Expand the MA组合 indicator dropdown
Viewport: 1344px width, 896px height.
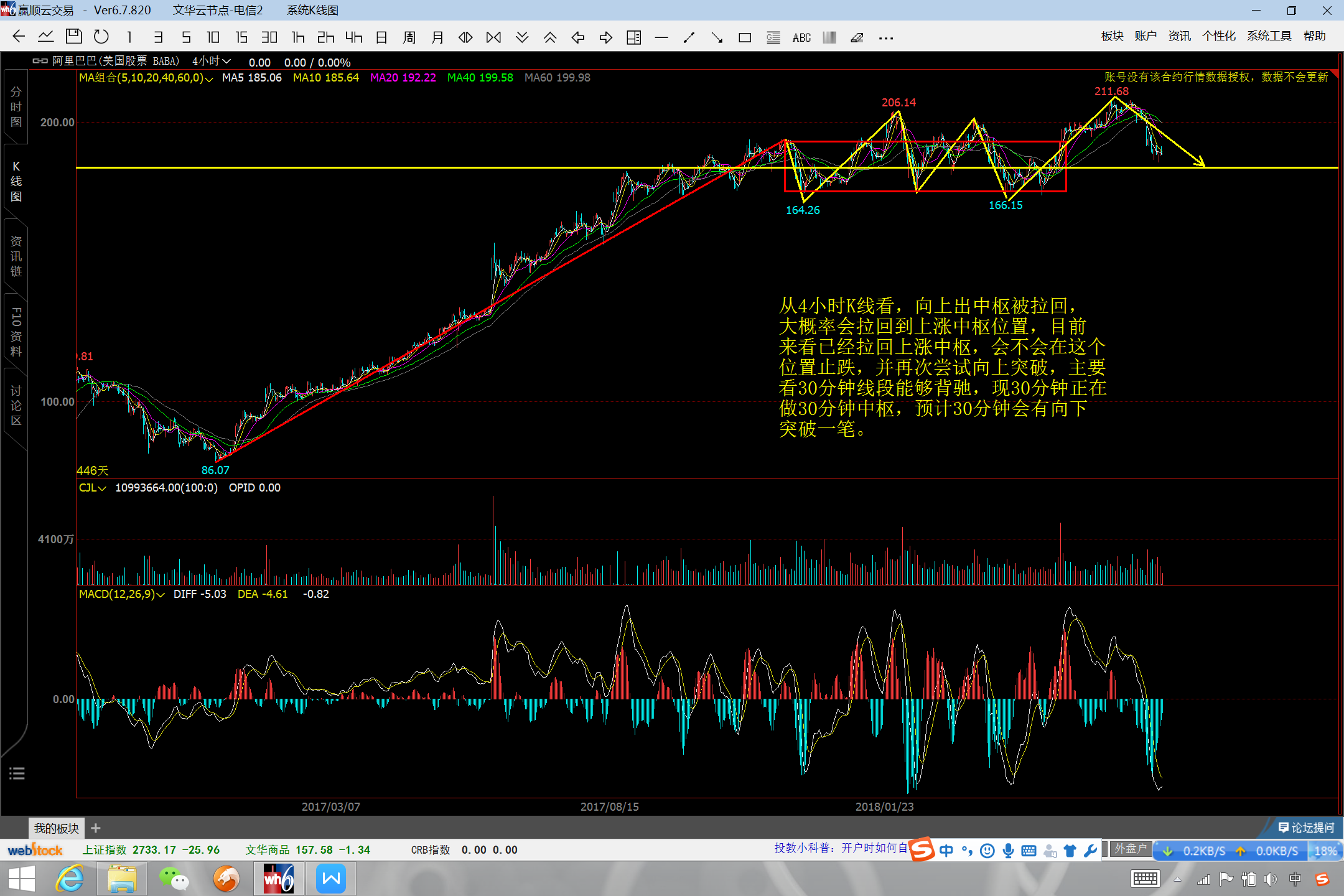click(x=209, y=78)
